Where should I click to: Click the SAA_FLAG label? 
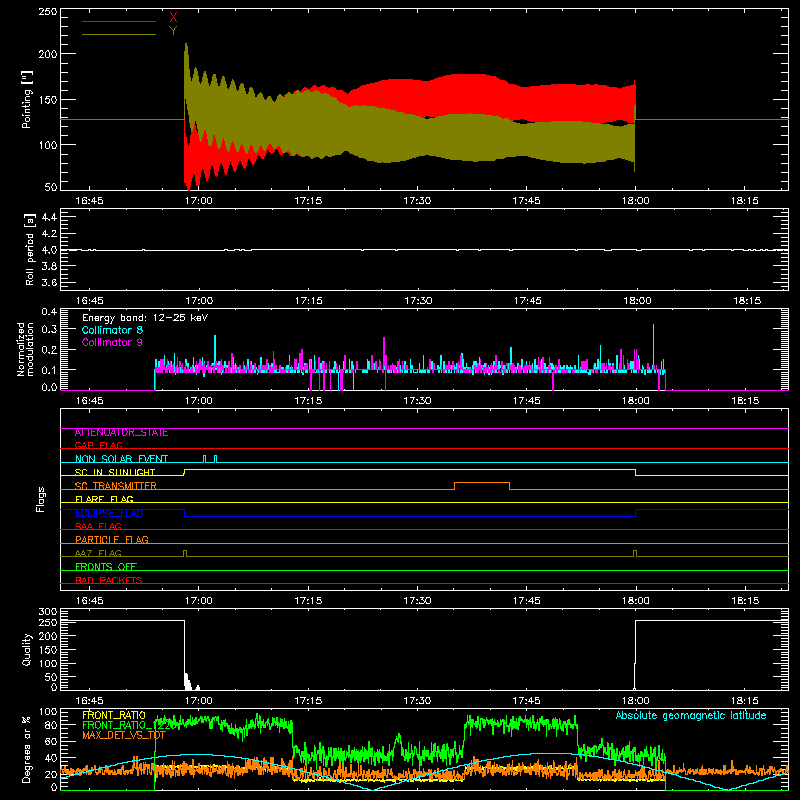(98, 526)
